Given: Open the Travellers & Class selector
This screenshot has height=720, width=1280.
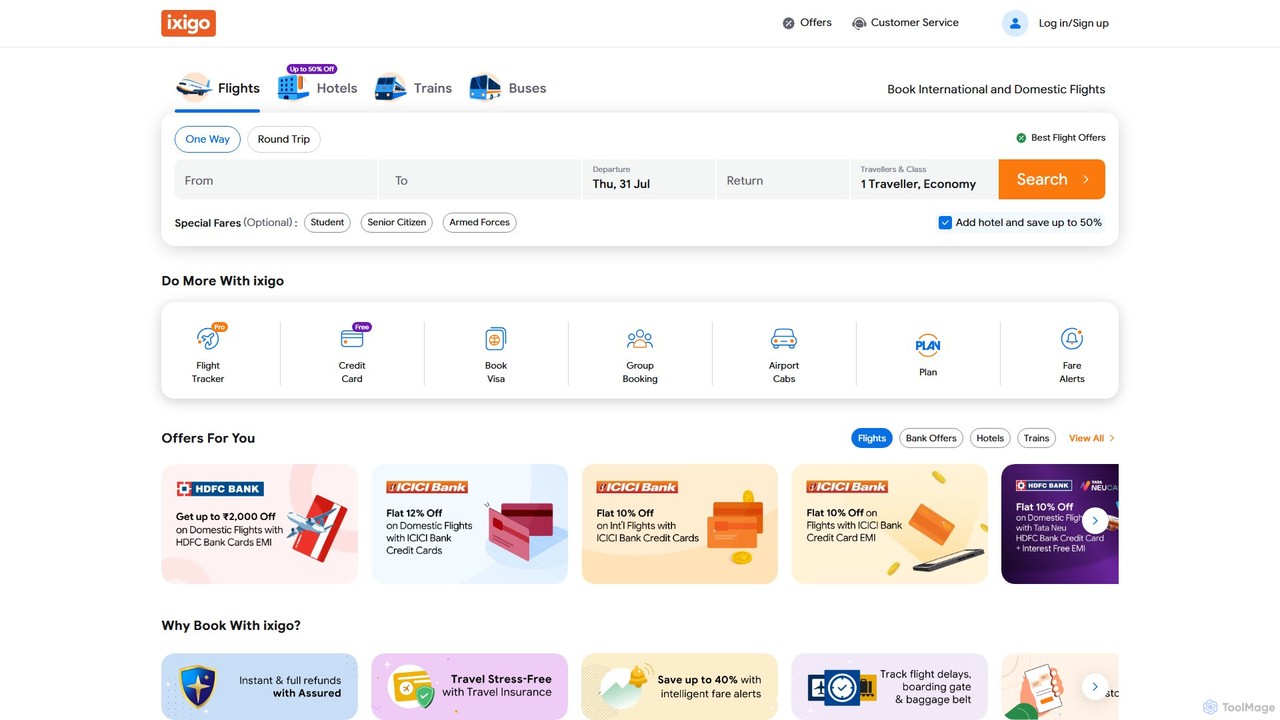Looking at the screenshot, I should pos(924,179).
